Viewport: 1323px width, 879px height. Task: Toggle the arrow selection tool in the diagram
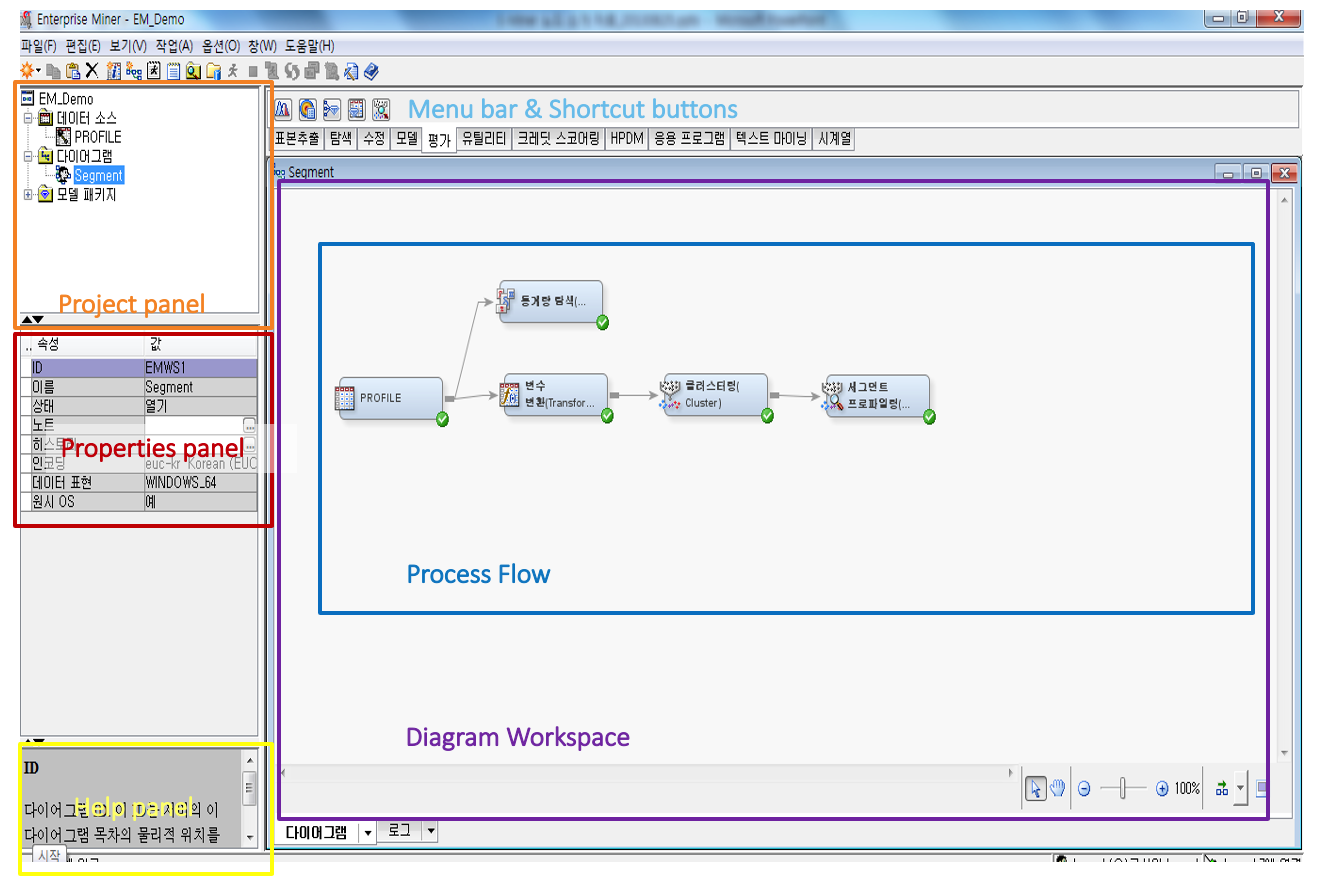click(1036, 788)
